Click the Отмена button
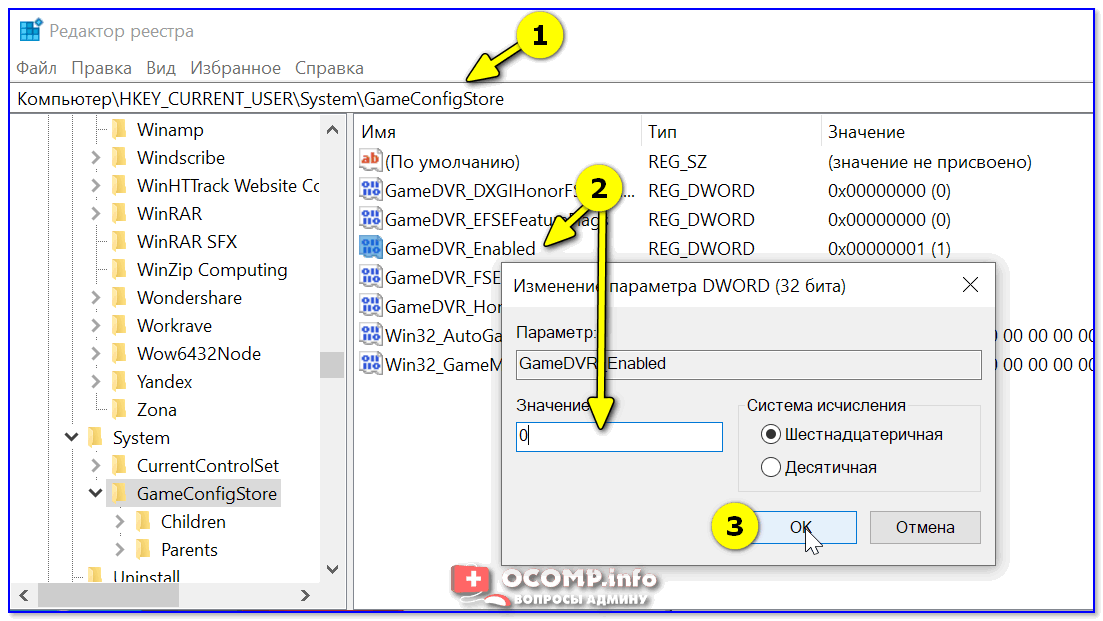This screenshot has height=621, width=1103. click(x=925, y=527)
